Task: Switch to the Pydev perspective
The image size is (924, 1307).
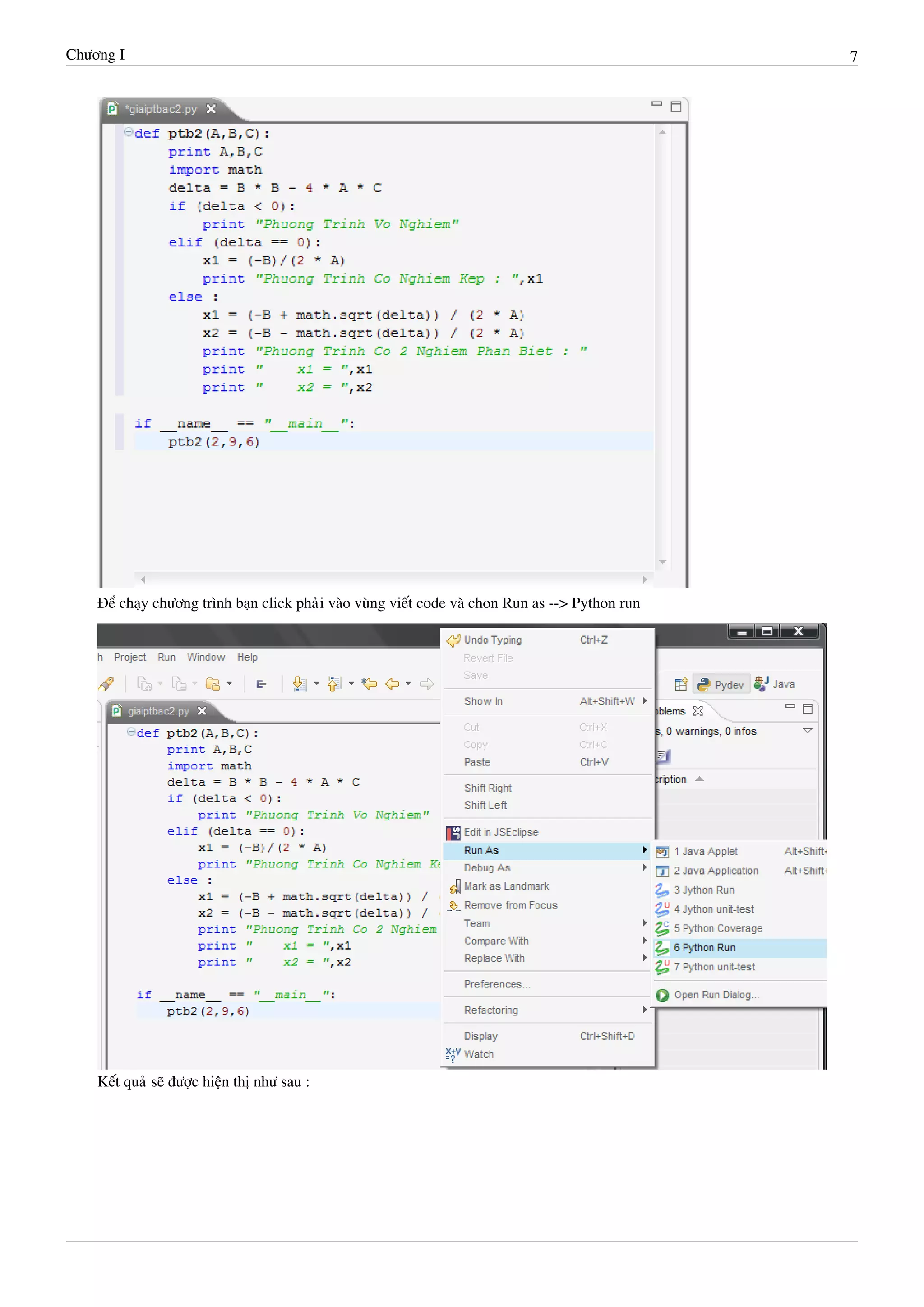Action: click(721, 684)
